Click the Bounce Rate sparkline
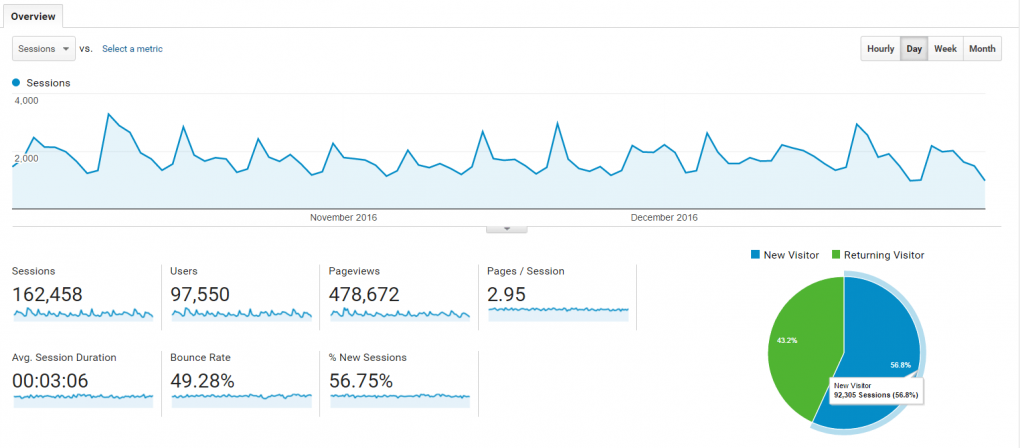 (x=241, y=399)
